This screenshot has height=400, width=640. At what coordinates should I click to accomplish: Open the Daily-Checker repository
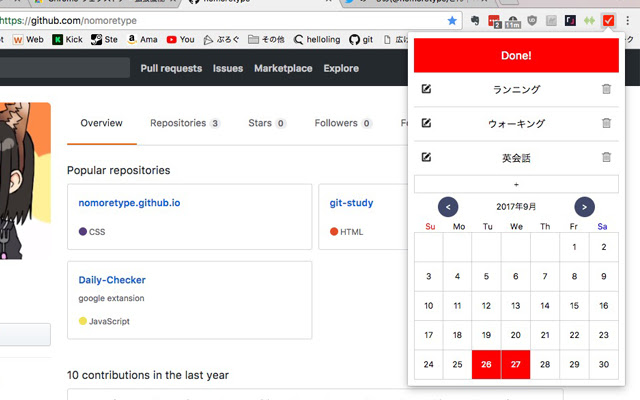click(112, 280)
